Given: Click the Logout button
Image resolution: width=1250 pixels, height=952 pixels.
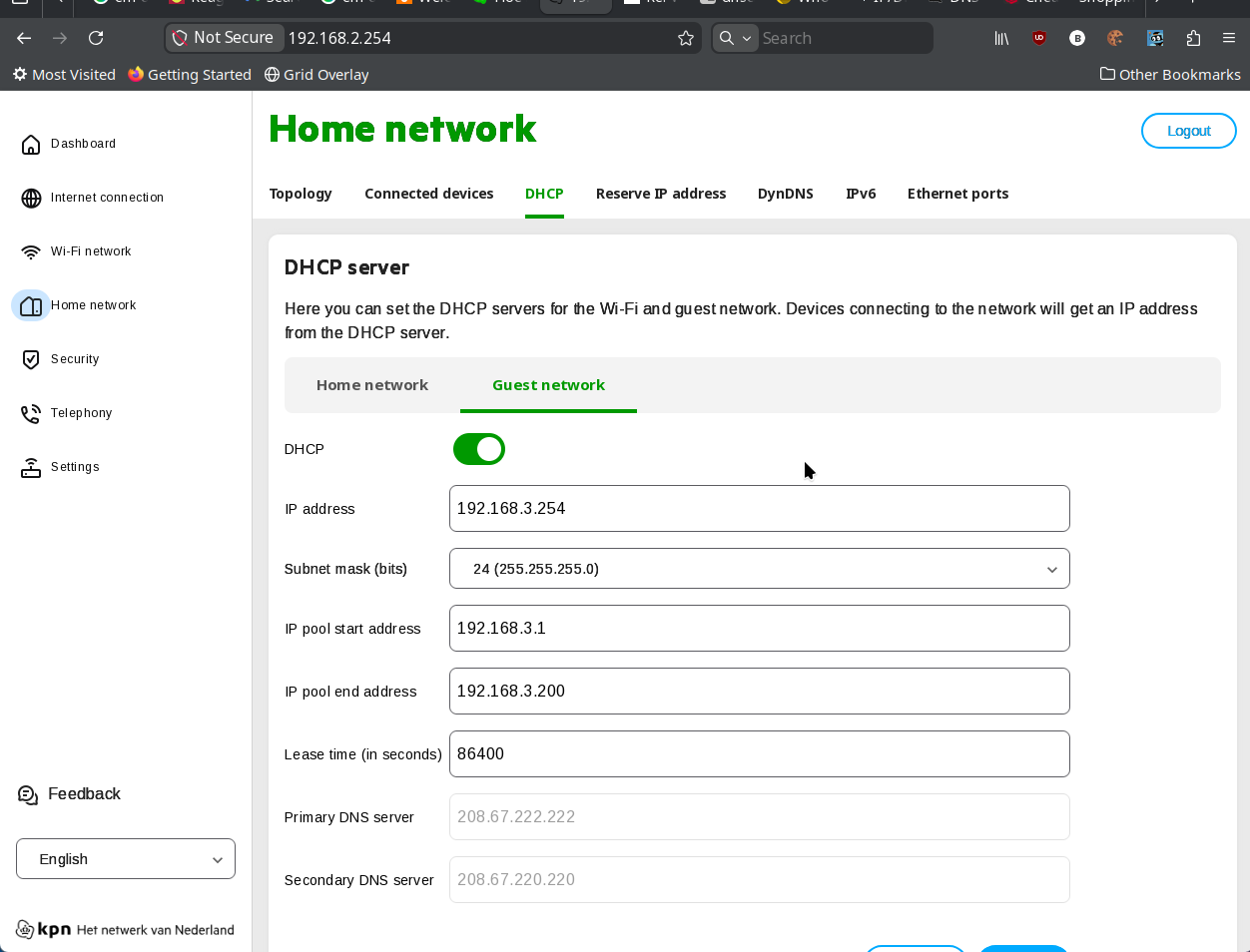Looking at the screenshot, I should pos(1189,131).
